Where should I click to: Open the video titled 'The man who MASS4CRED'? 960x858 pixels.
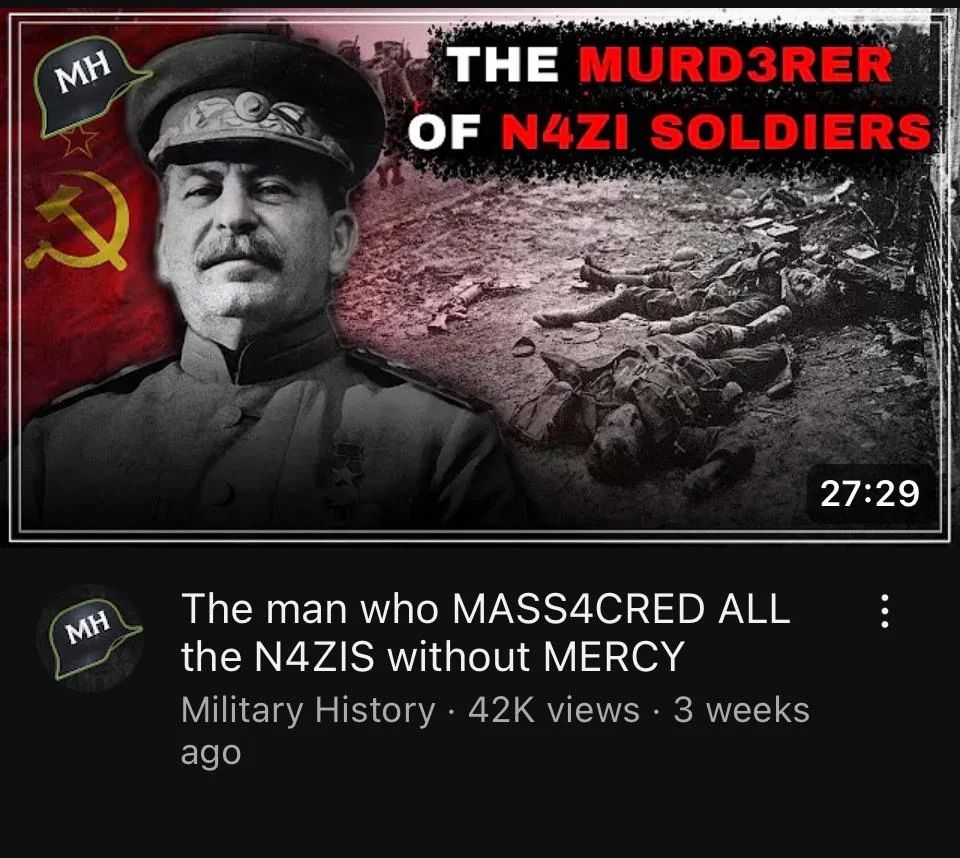[486, 632]
